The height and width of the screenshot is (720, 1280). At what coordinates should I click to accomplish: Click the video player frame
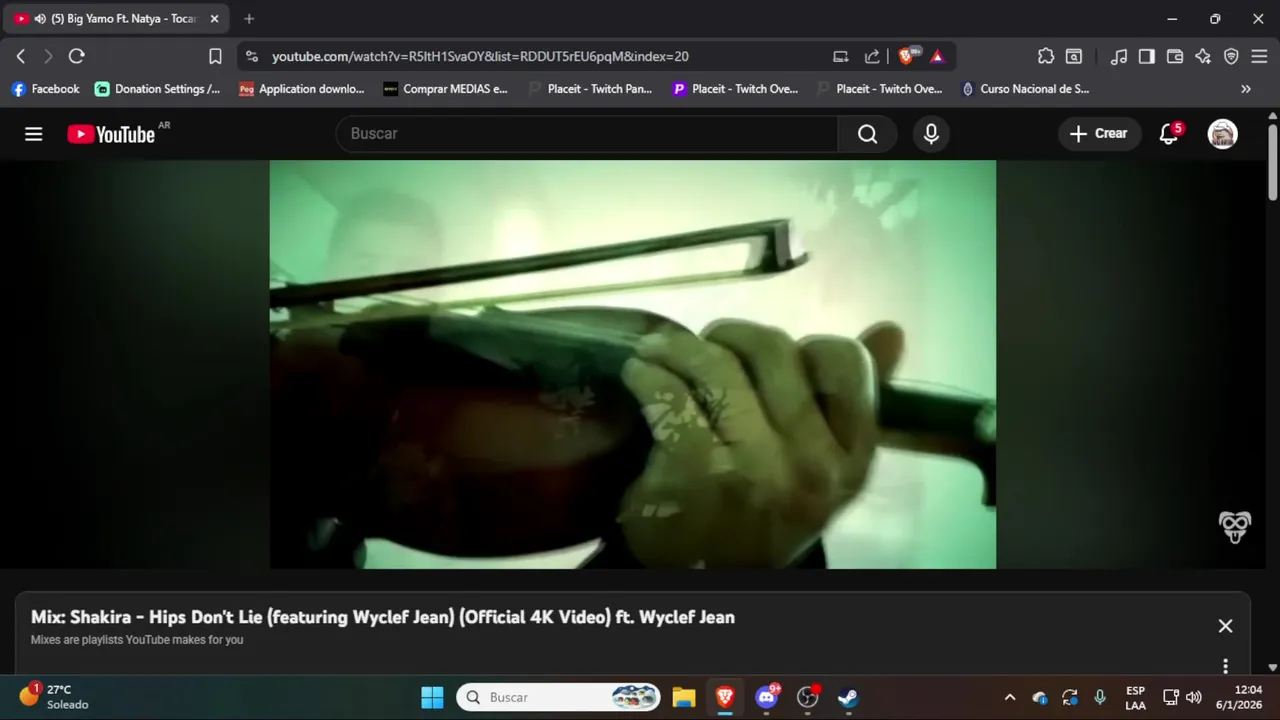pos(633,364)
